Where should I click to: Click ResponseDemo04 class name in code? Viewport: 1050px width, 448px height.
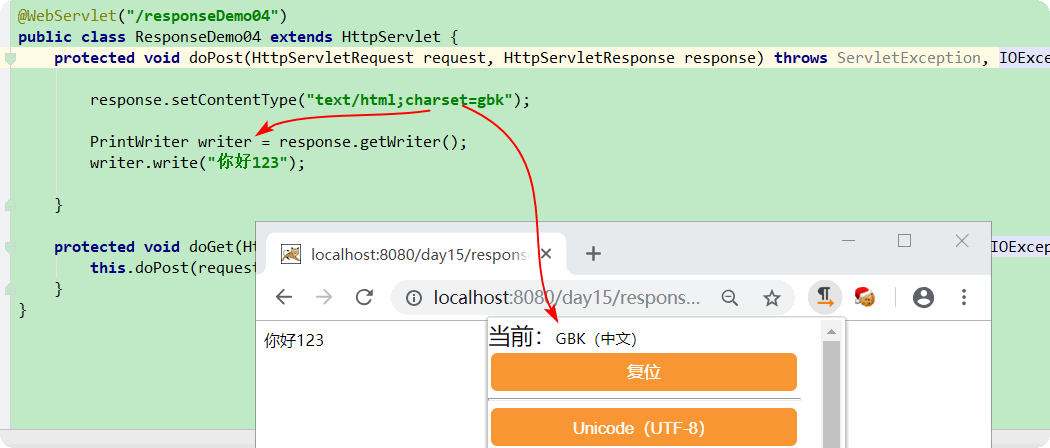tap(198, 37)
